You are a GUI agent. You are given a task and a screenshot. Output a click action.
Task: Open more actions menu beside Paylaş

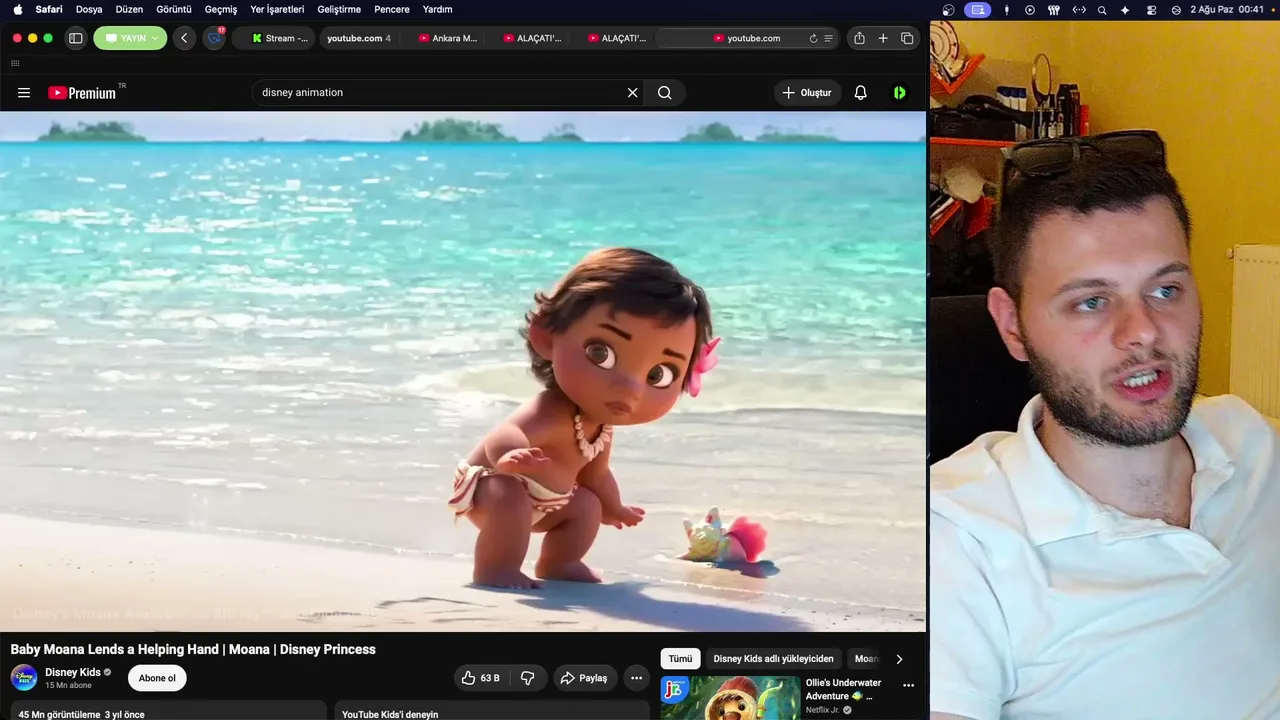point(636,678)
